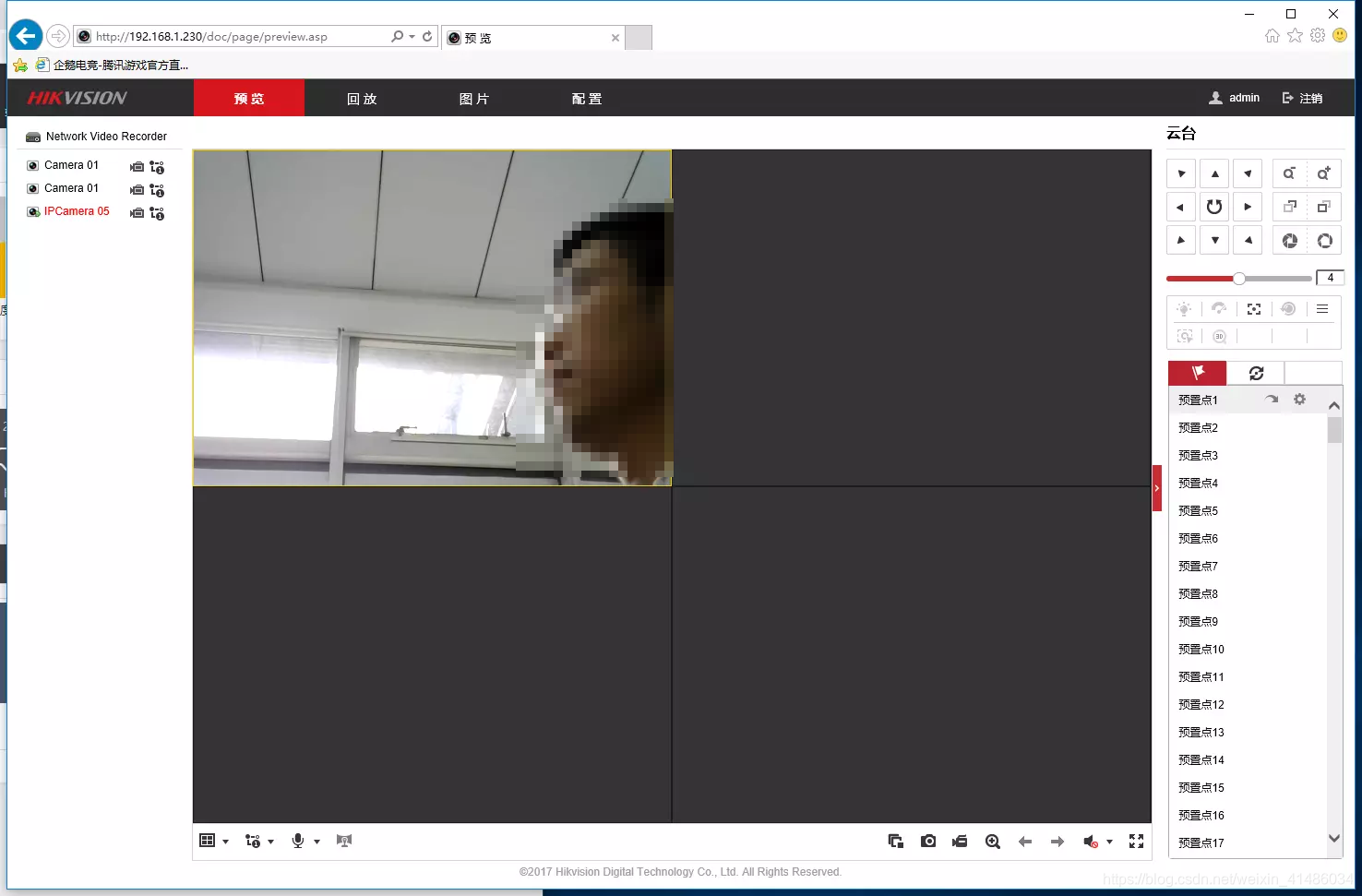Switch stream type for IPCamera 05

pos(157,212)
